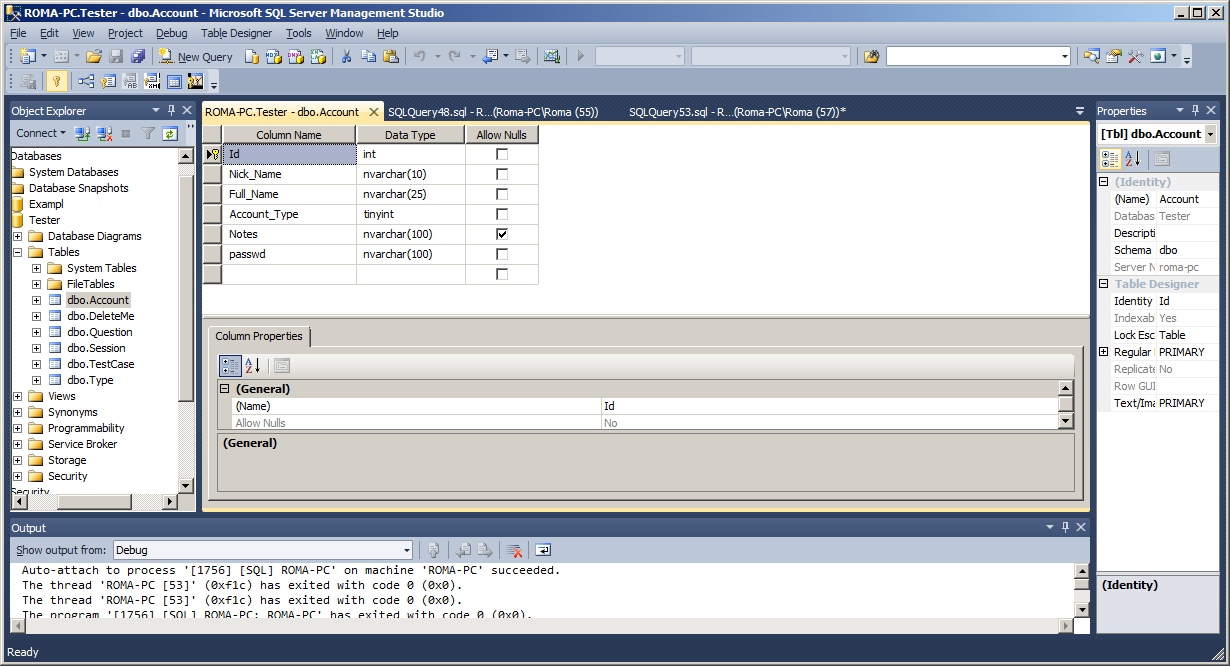This screenshot has width=1230, height=666.
Task: Switch to the SQLQuery53.sql tab
Action: (x=737, y=112)
